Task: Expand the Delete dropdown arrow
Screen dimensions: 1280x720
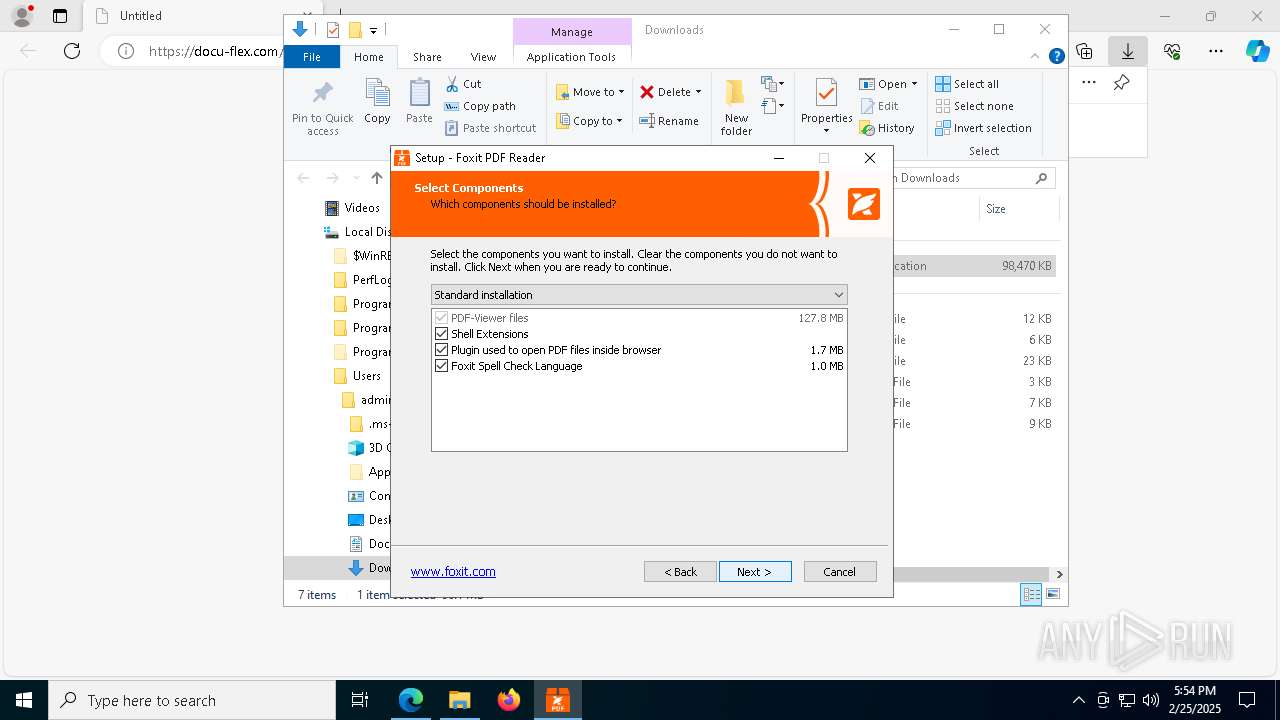Action: click(698, 92)
